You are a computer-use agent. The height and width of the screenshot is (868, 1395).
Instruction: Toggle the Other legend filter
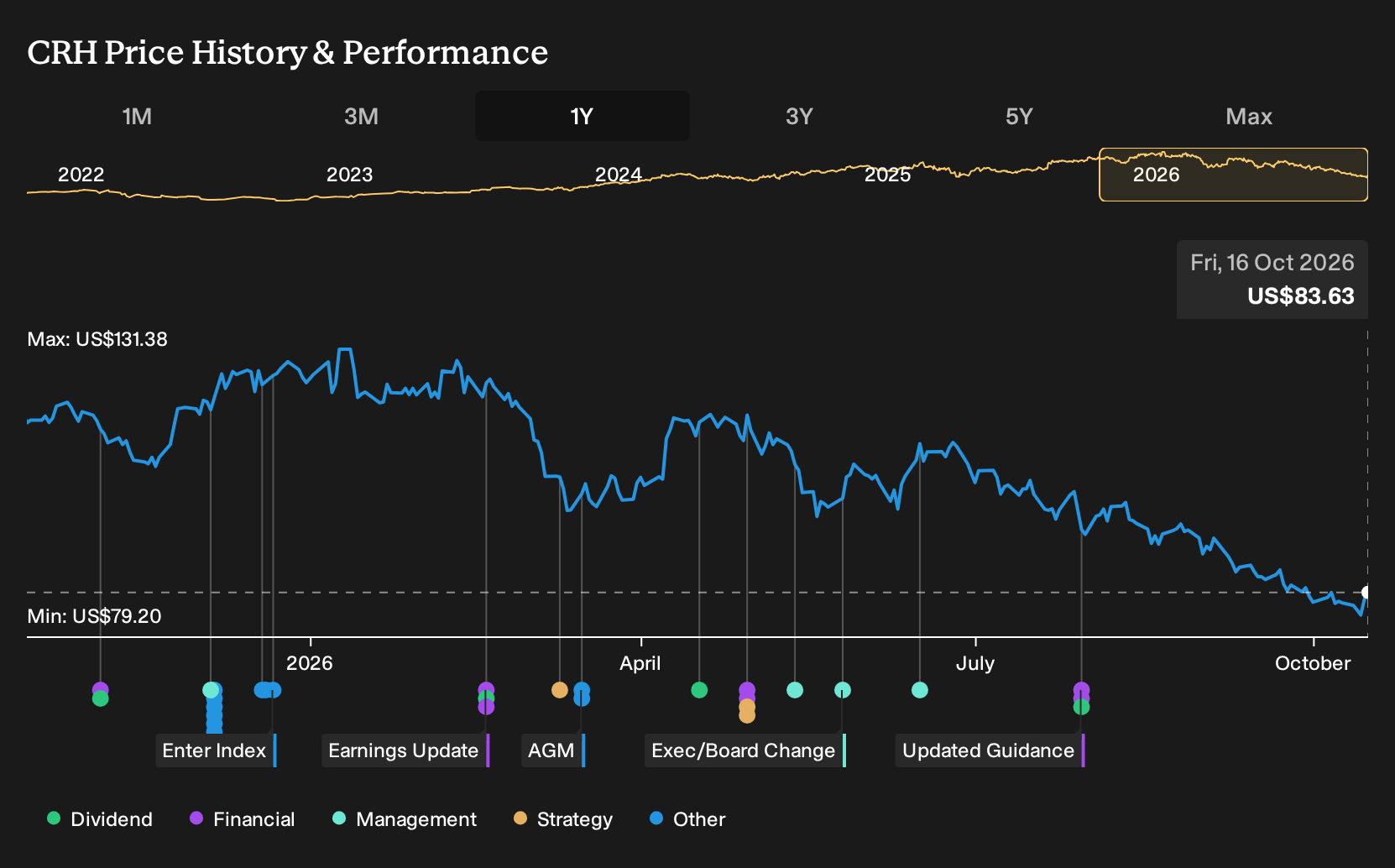click(x=687, y=819)
